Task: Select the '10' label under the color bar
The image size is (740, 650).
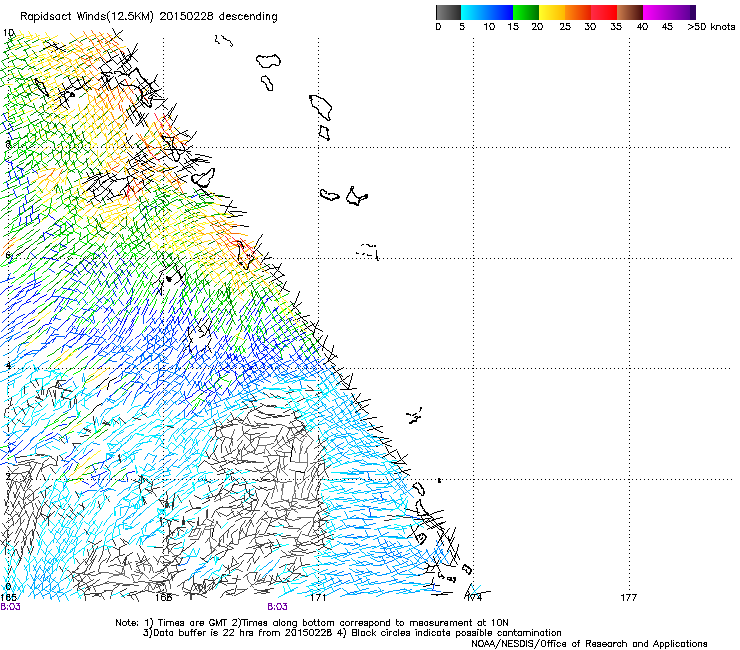Action: point(489,27)
